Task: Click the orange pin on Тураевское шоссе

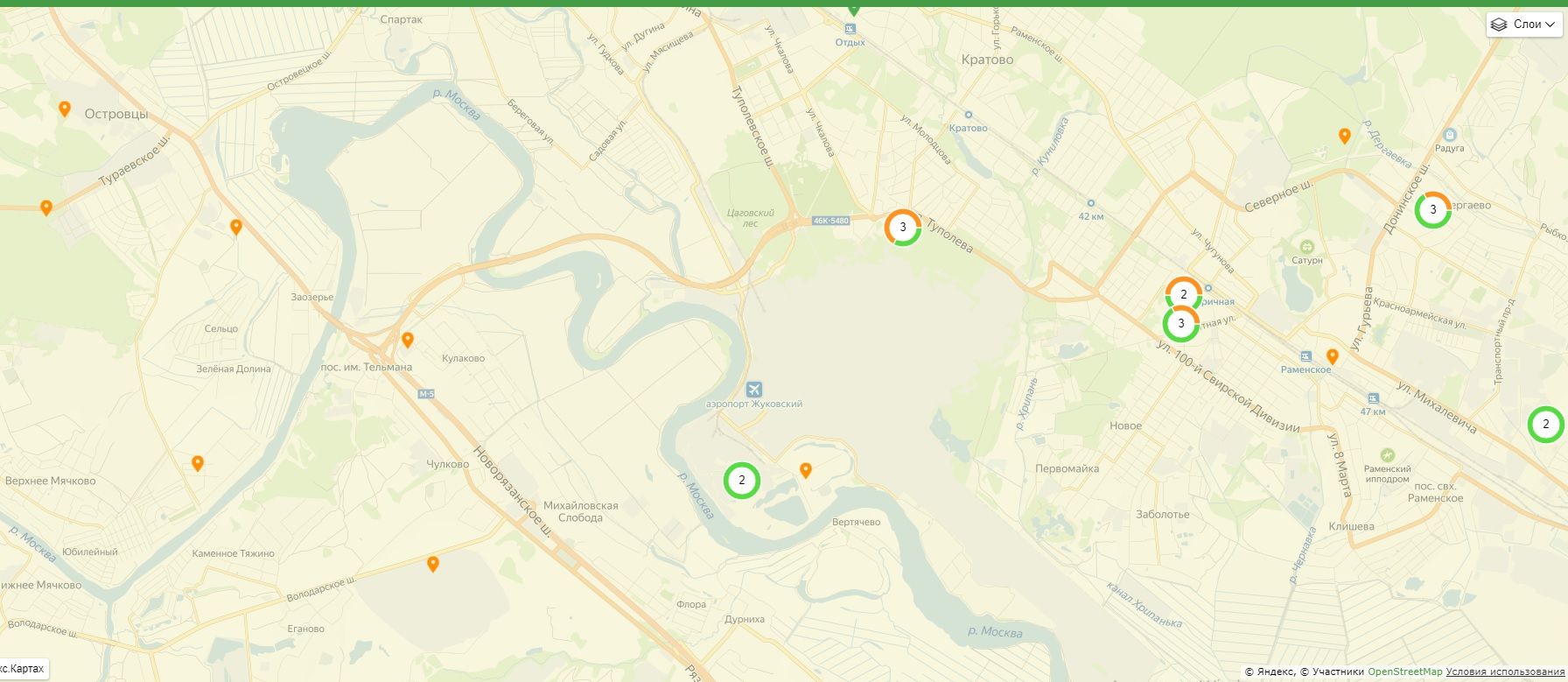Action: pyautogui.click(x=46, y=207)
